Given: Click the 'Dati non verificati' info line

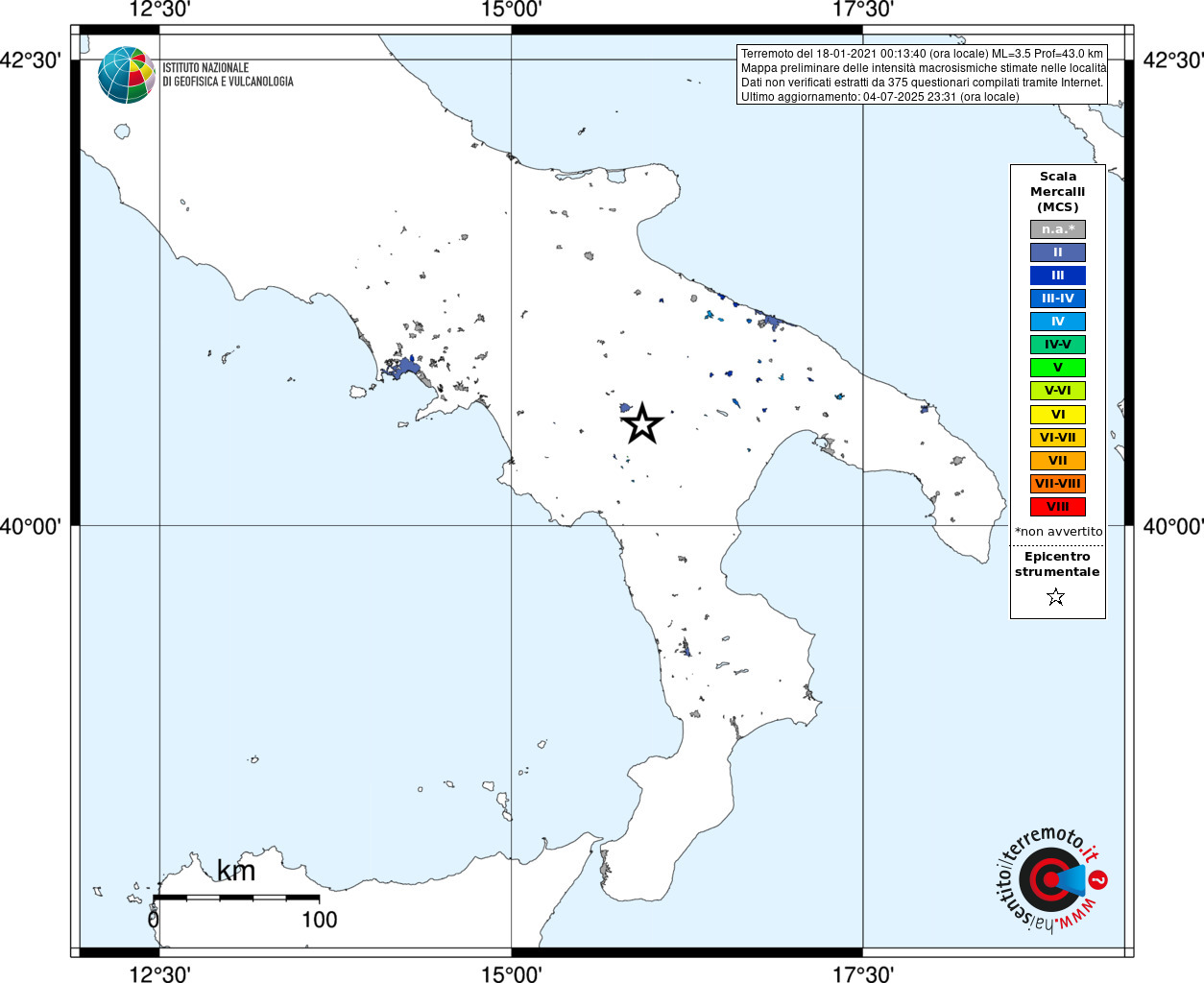Looking at the screenshot, I should [x=922, y=83].
